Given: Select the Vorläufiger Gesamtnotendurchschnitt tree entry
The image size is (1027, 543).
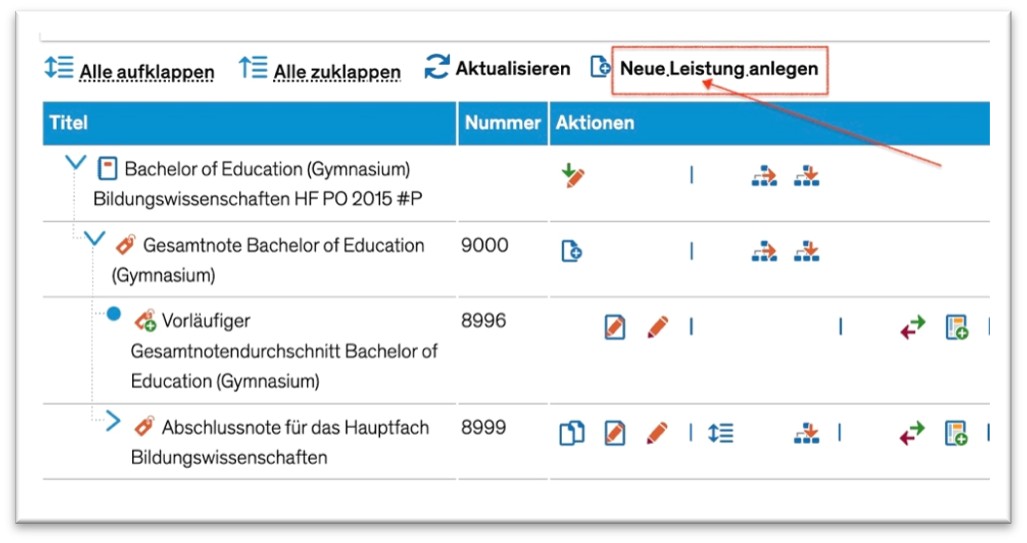Looking at the screenshot, I should 283,350.
